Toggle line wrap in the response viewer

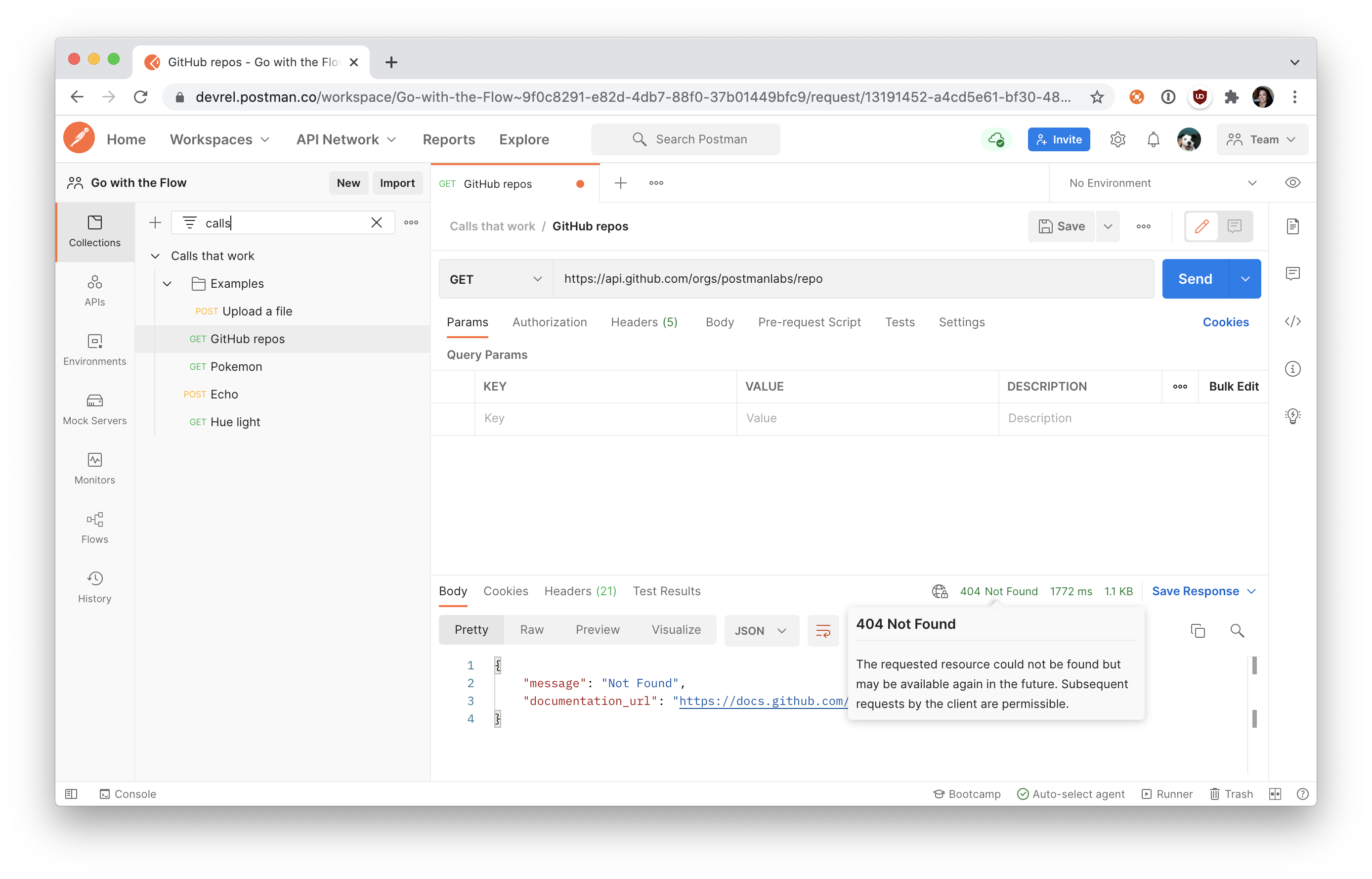(823, 631)
